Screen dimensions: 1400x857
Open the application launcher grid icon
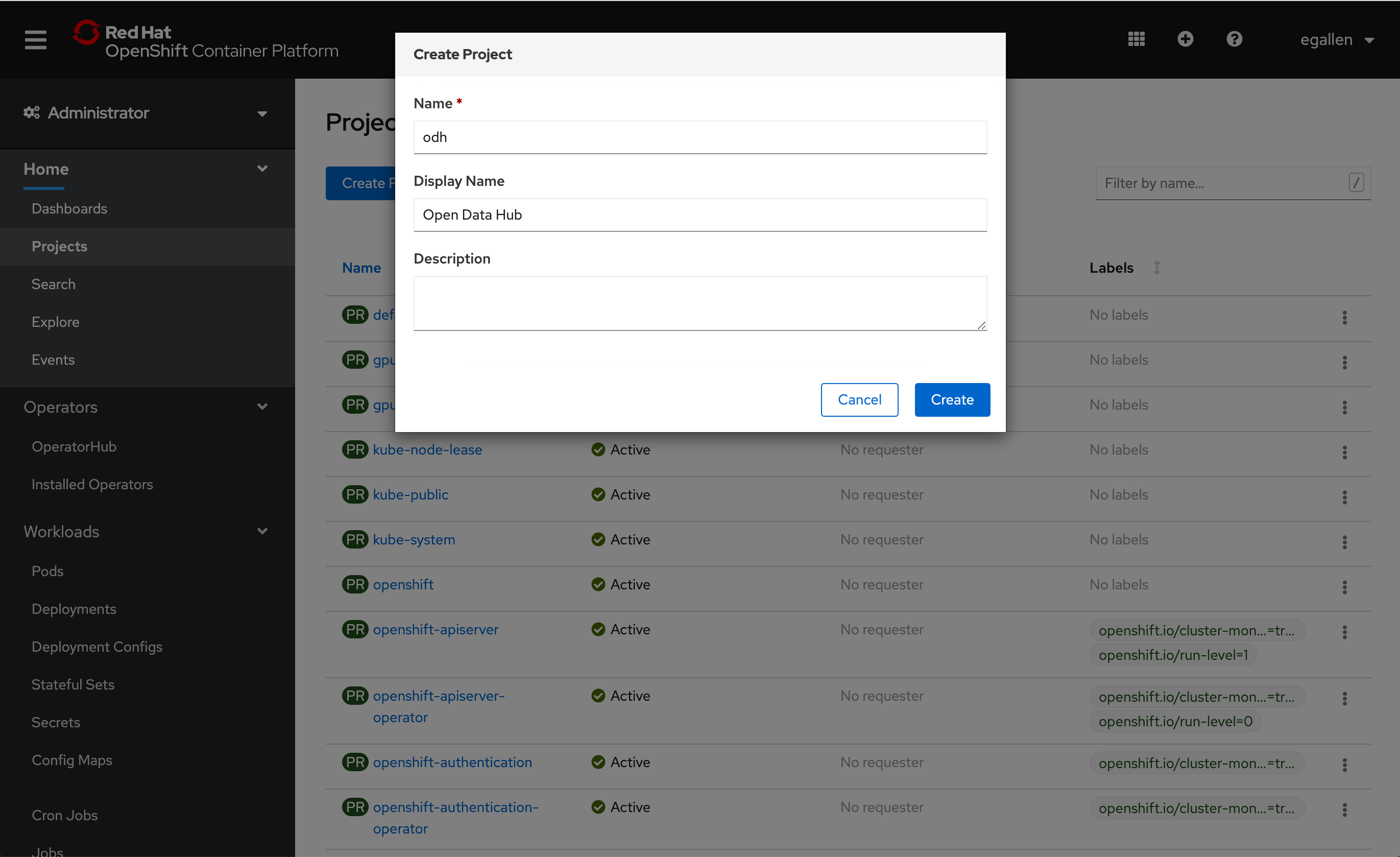(x=1136, y=39)
